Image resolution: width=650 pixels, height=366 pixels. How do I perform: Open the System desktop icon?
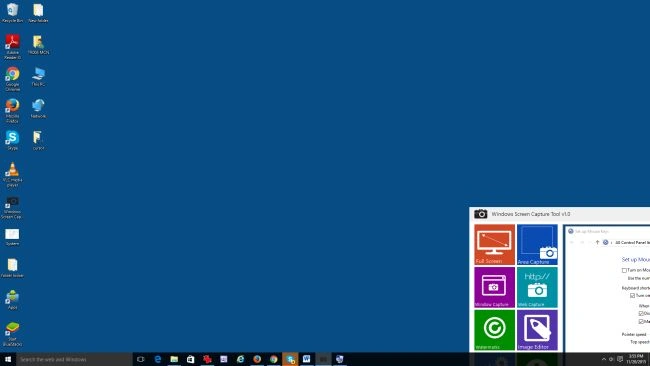click(x=12, y=237)
